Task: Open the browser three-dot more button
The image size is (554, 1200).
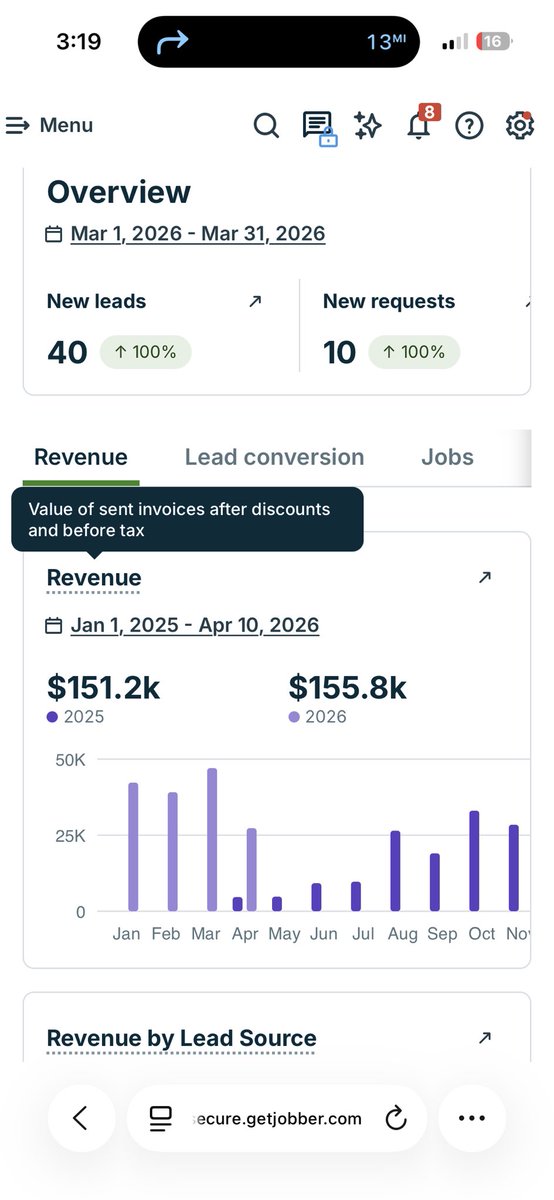Action: coord(471,1118)
